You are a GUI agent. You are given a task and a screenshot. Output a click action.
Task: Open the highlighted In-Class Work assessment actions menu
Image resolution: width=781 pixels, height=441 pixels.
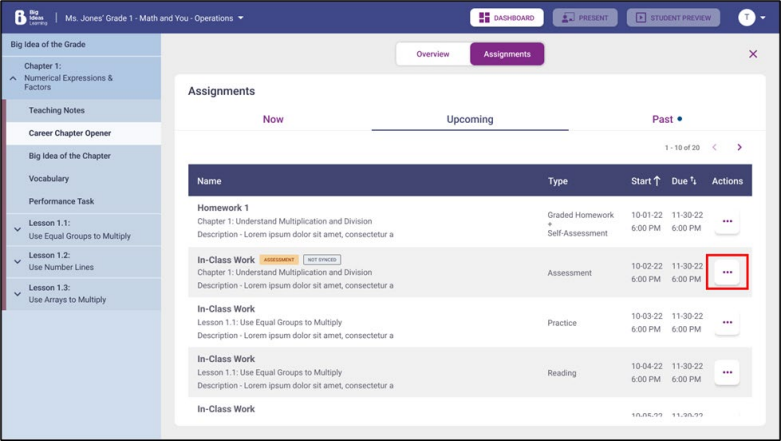(727, 272)
